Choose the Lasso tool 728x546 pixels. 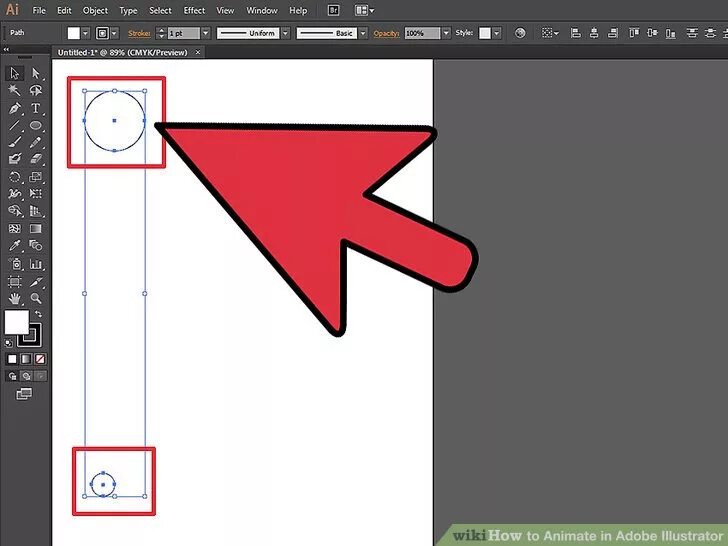point(35,90)
